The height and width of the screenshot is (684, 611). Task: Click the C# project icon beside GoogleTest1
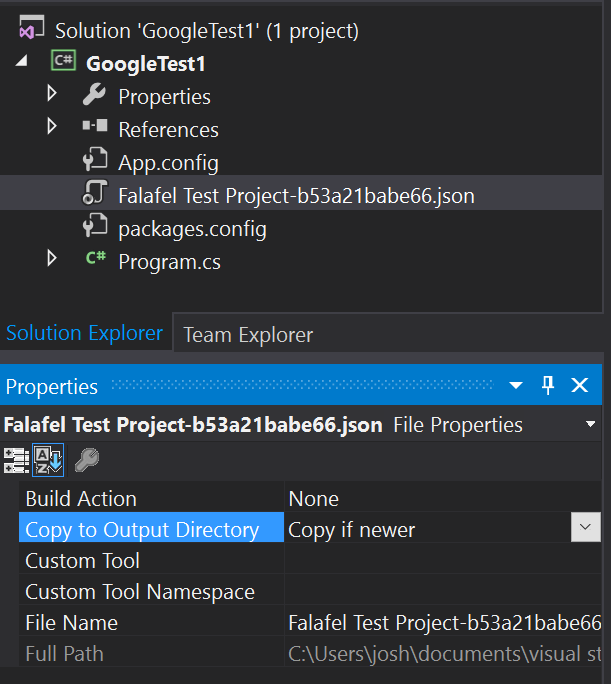pos(63,61)
